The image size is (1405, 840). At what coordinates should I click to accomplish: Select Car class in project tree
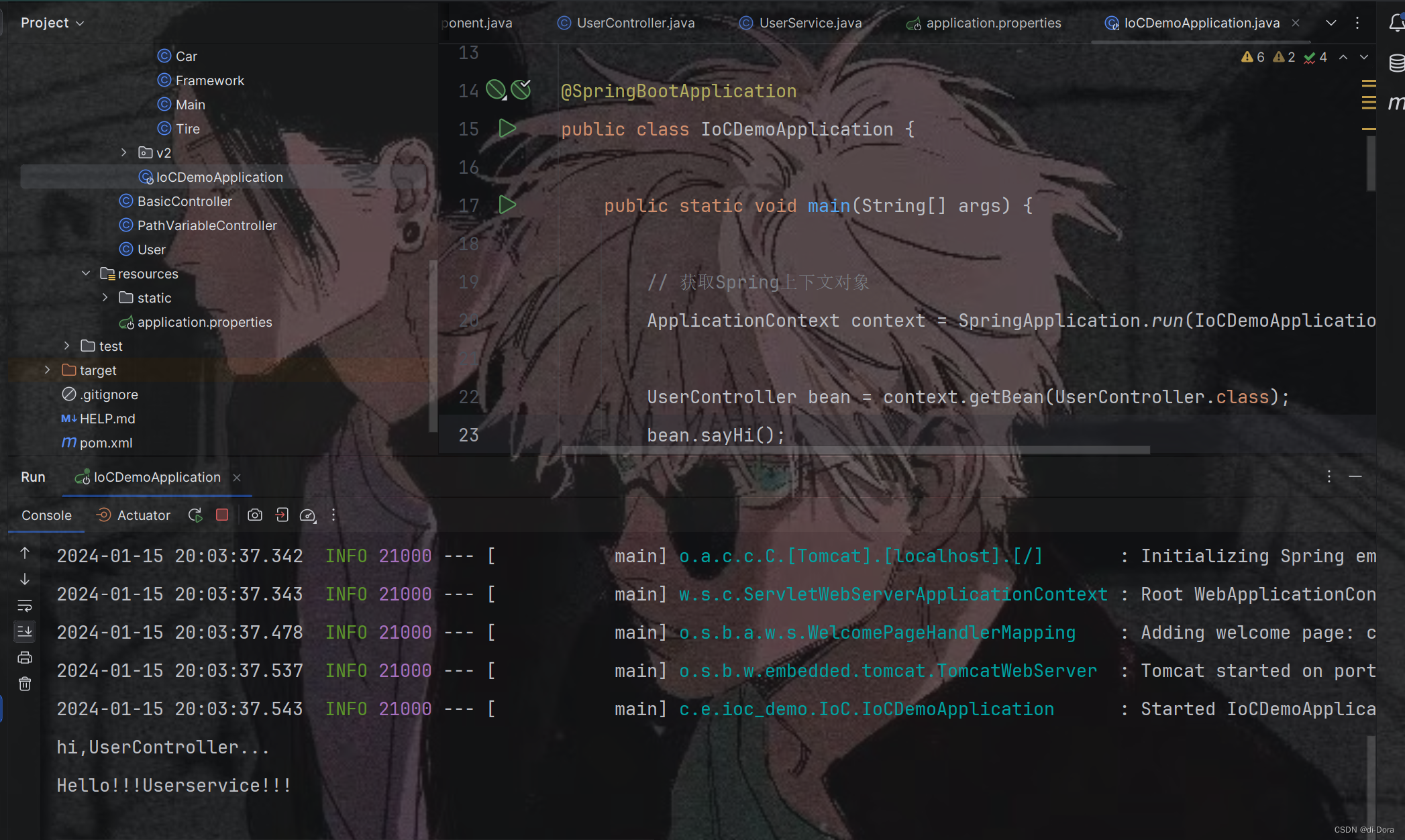point(177,56)
